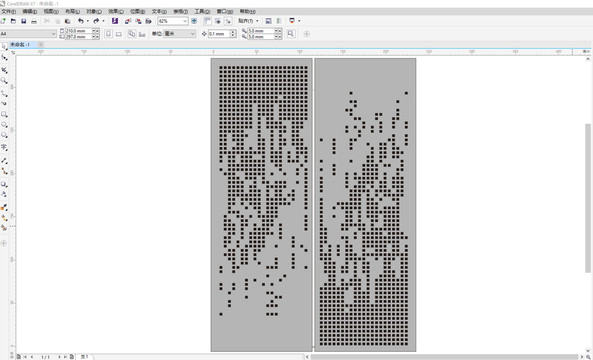The image size is (593, 360).
Task: Click the 贴齐 snap-to button
Action: pyautogui.click(x=248, y=21)
